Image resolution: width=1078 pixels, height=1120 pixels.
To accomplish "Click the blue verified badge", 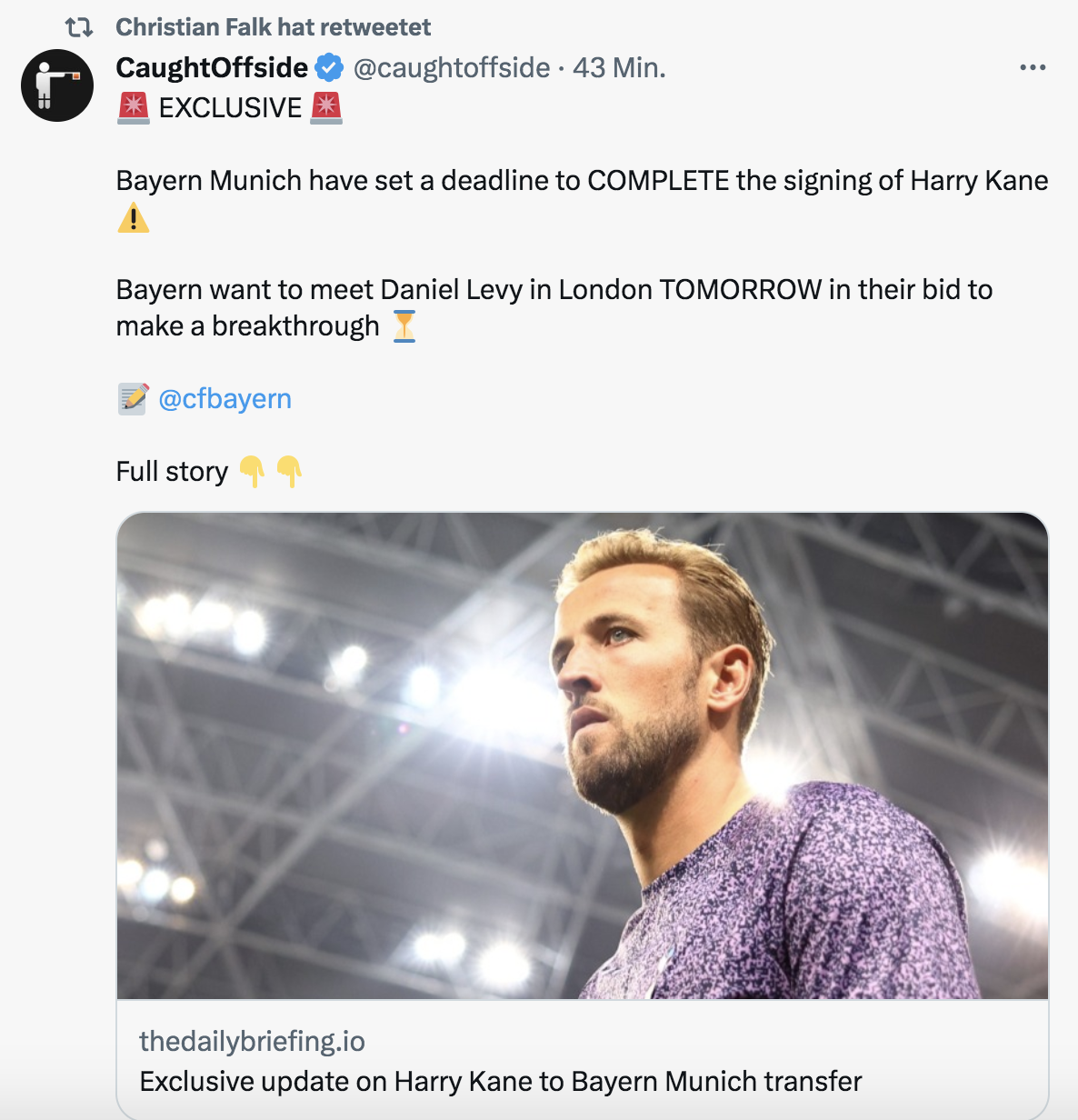I will (329, 67).
